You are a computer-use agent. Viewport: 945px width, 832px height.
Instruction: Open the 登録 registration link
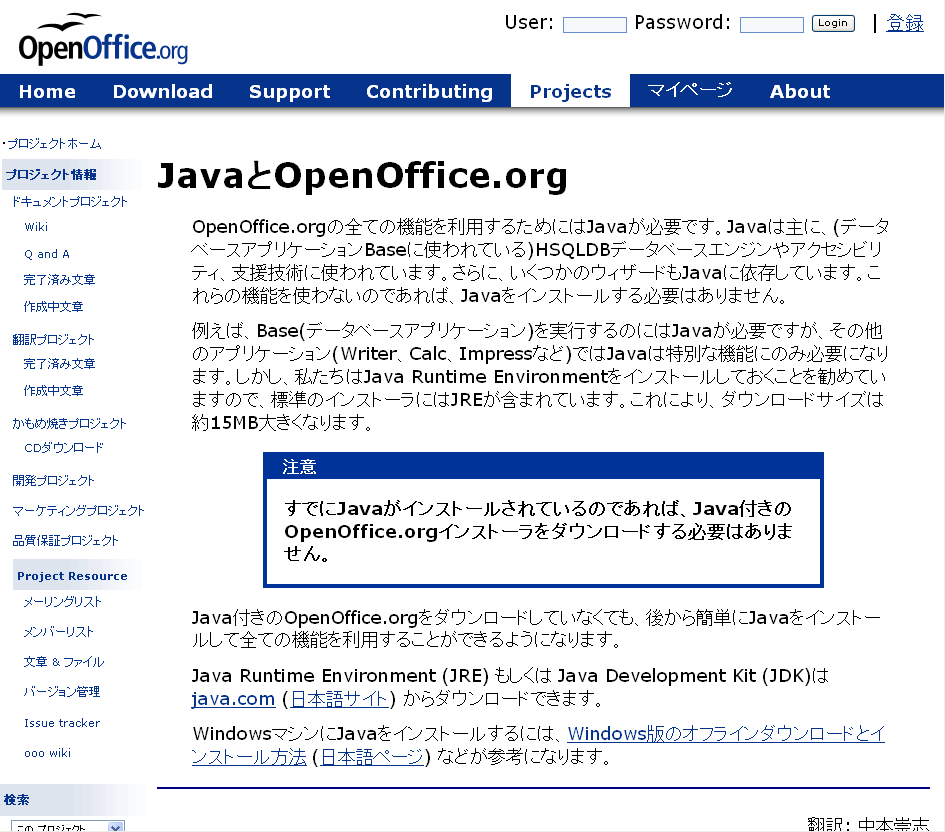[x=905, y=23]
